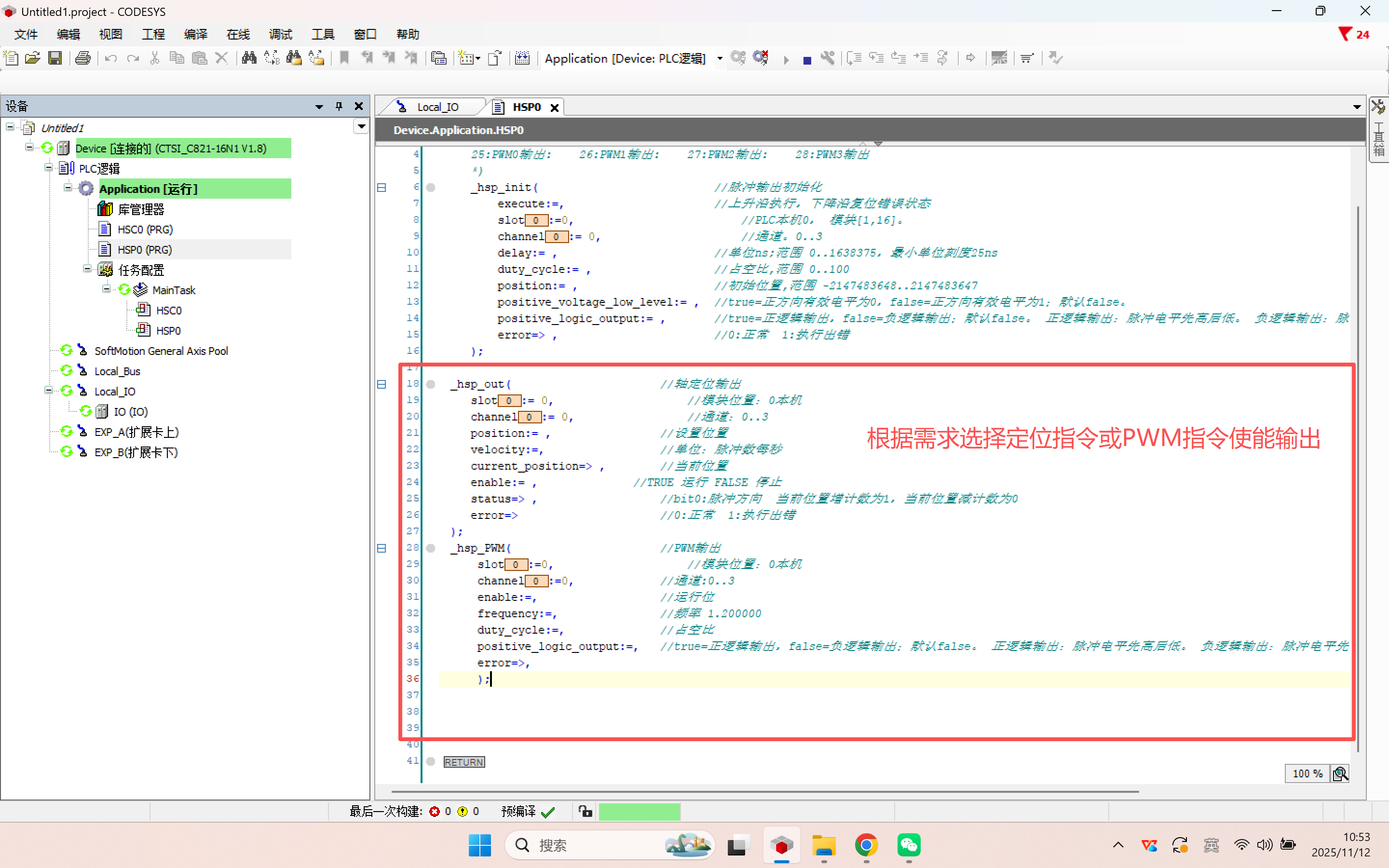Click the Cut scissors icon
Screen dimensions: 1389x868
click(x=155, y=58)
